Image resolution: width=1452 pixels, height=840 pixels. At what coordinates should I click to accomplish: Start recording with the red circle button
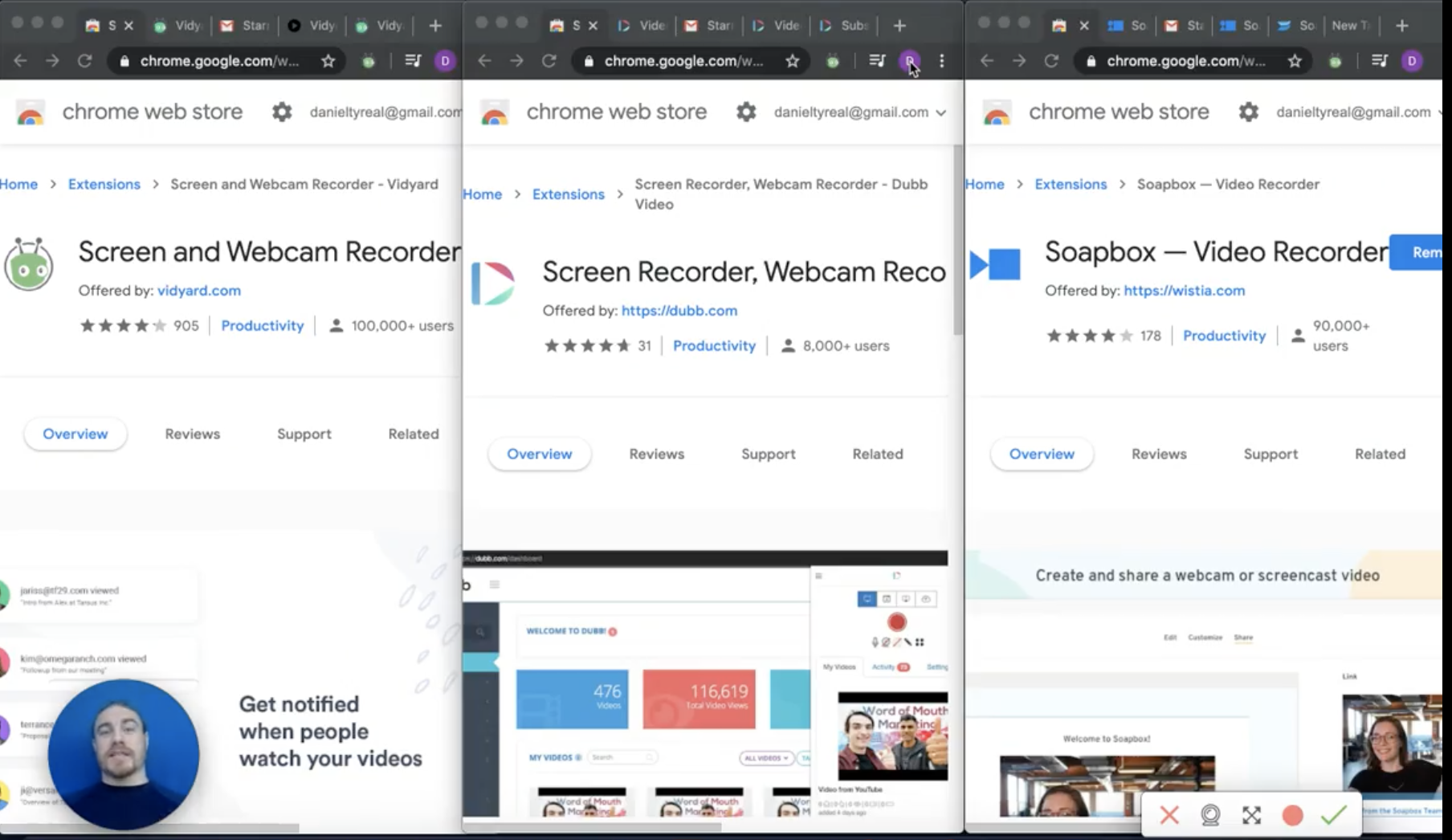[x=1292, y=816]
